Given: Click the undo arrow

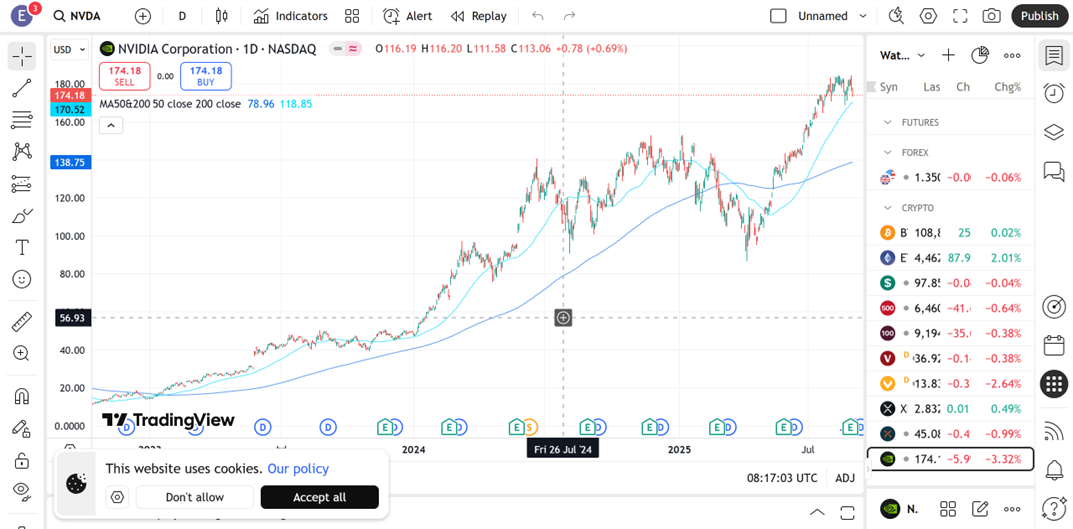Looking at the screenshot, I should (538, 16).
